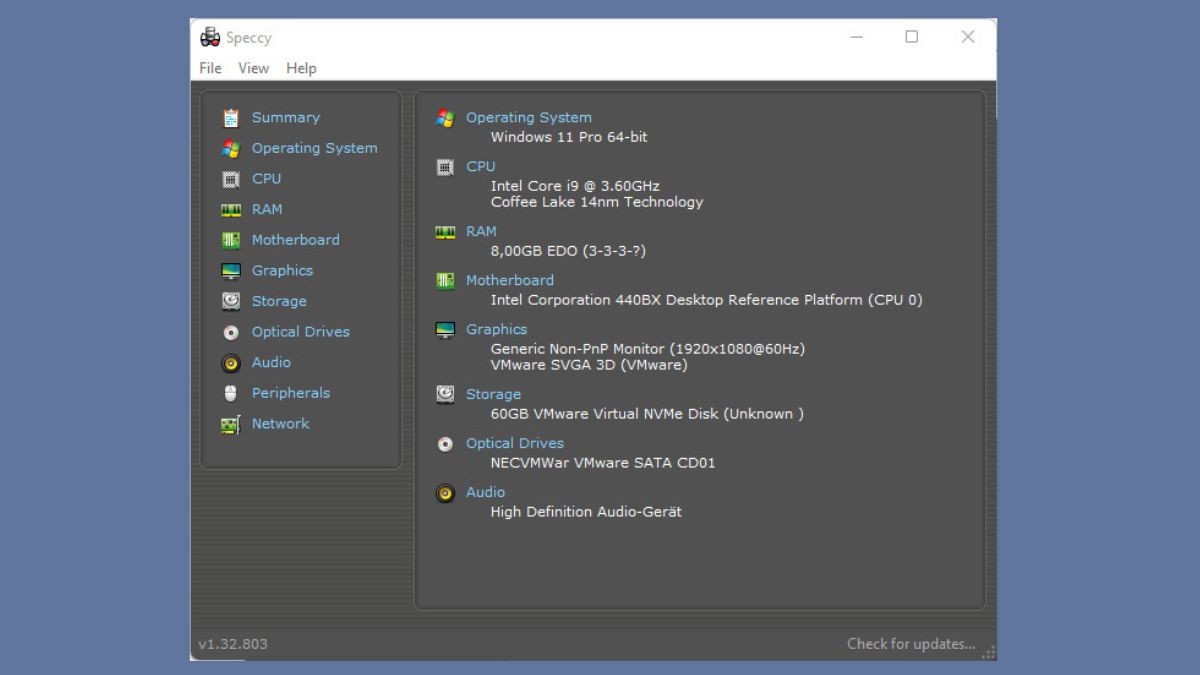
Task: Click the CPU heading link in summary
Action: (x=481, y=167)
